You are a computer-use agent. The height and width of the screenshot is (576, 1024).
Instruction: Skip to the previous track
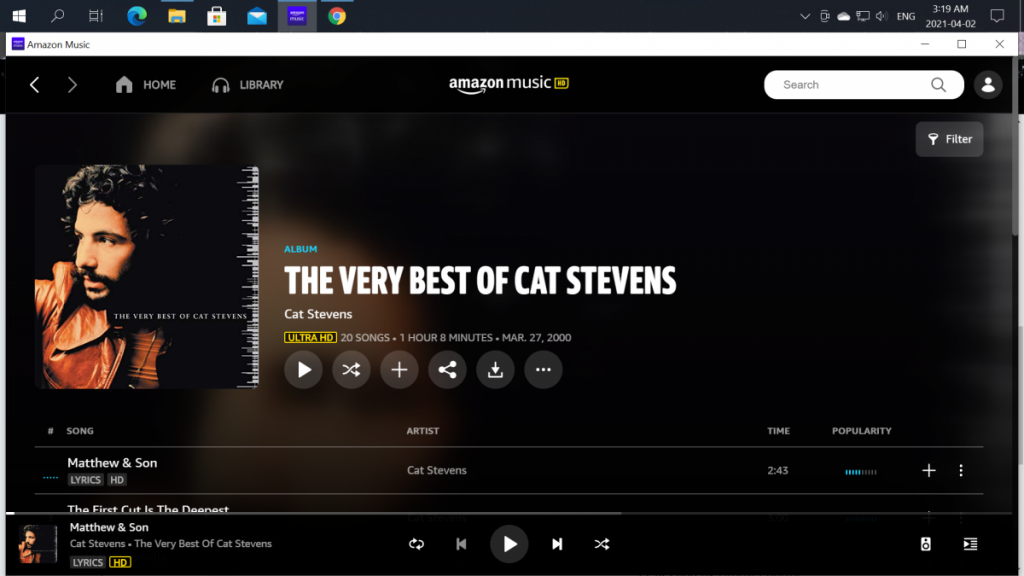(461, 544)
